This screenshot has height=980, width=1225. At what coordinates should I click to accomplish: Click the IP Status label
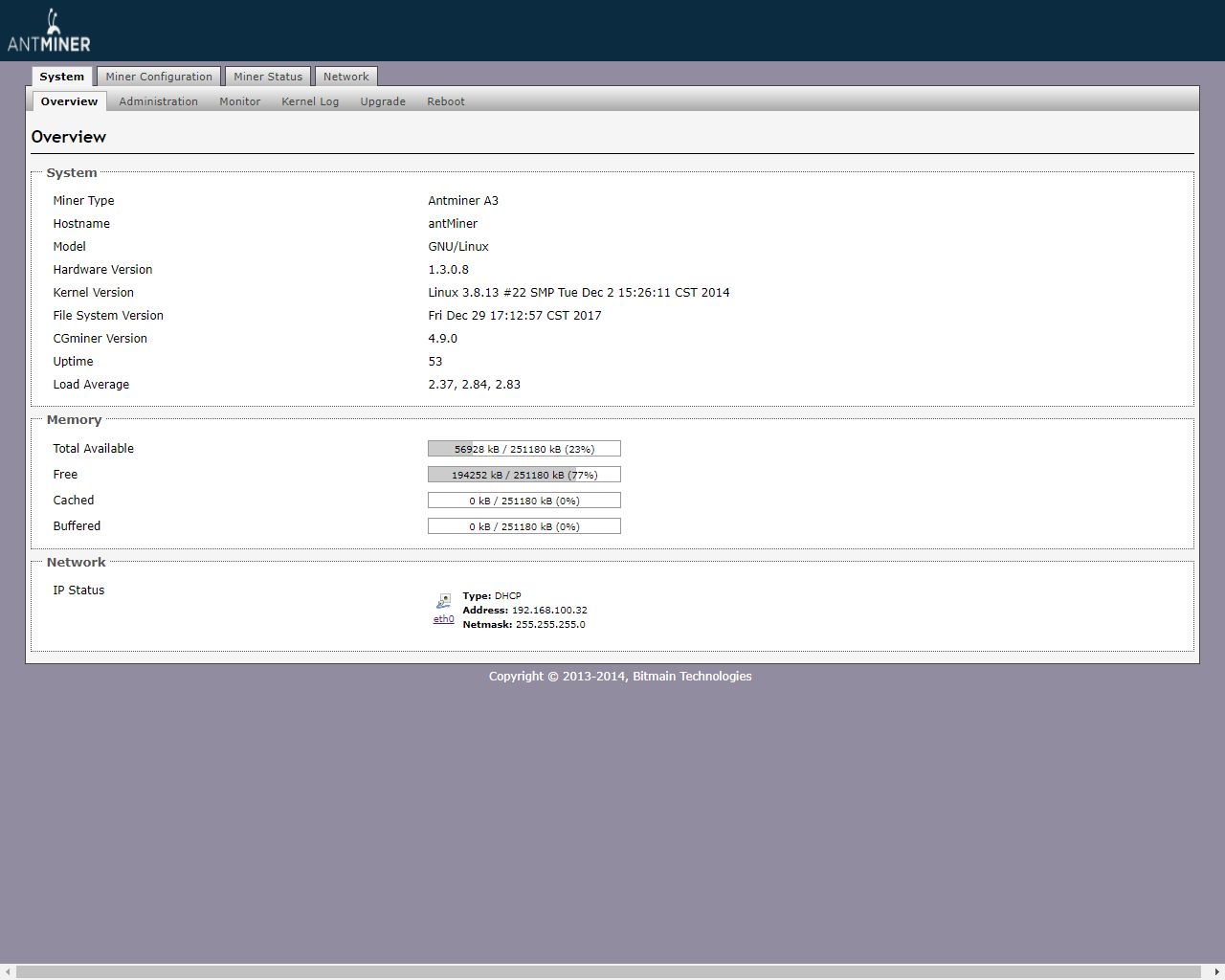pos(78,590)
